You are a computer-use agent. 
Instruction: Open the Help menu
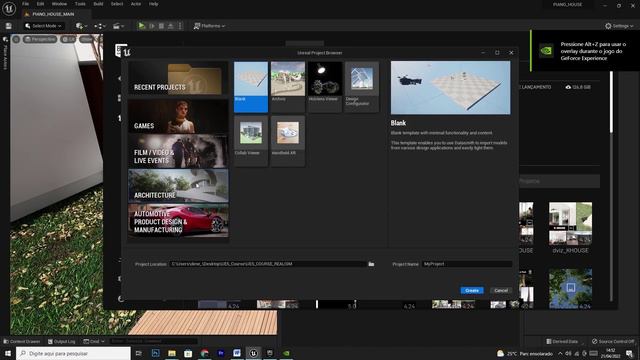click(153, 4)
